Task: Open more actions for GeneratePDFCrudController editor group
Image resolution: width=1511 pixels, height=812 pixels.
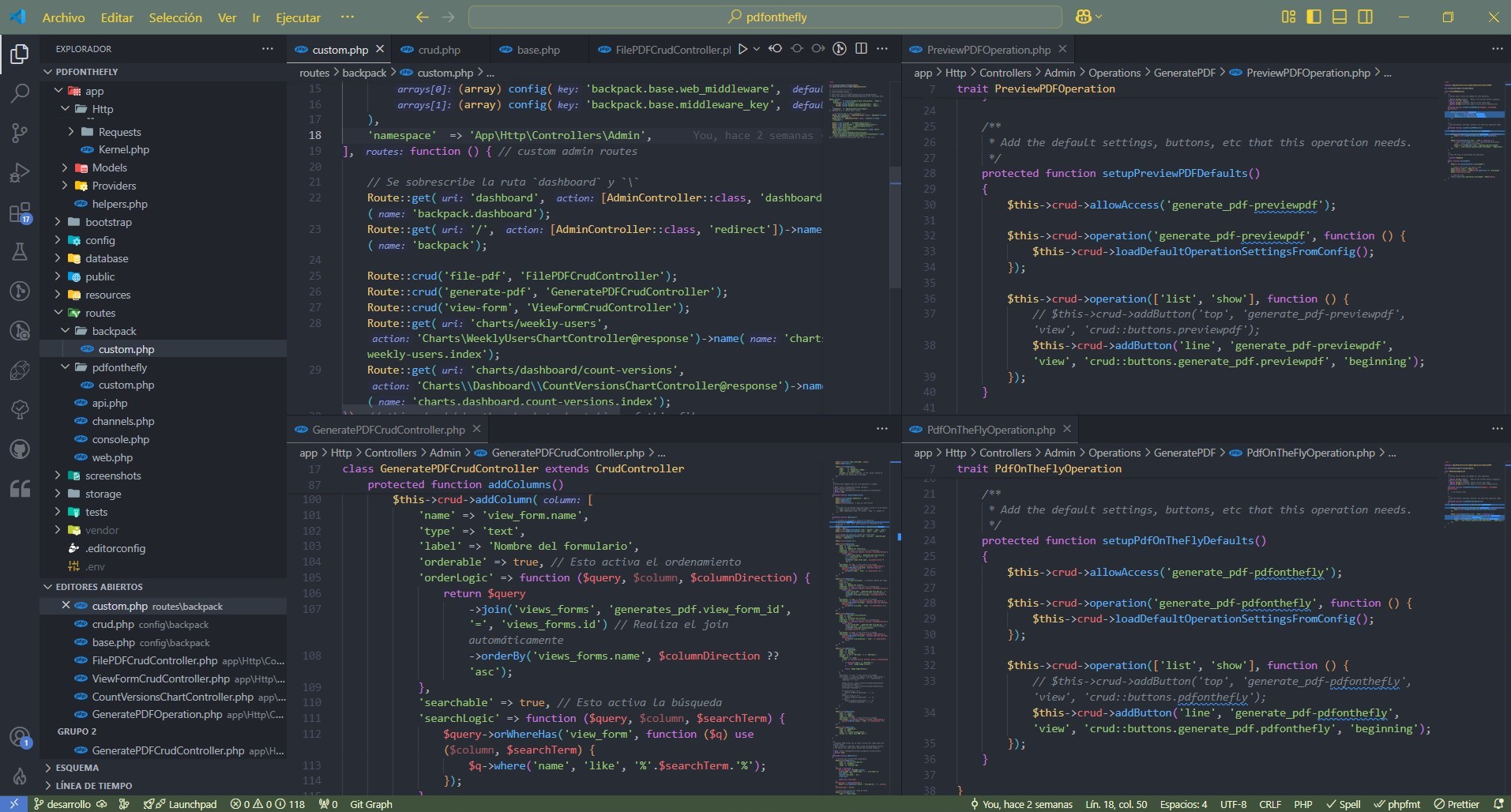Action: (882, 429)
